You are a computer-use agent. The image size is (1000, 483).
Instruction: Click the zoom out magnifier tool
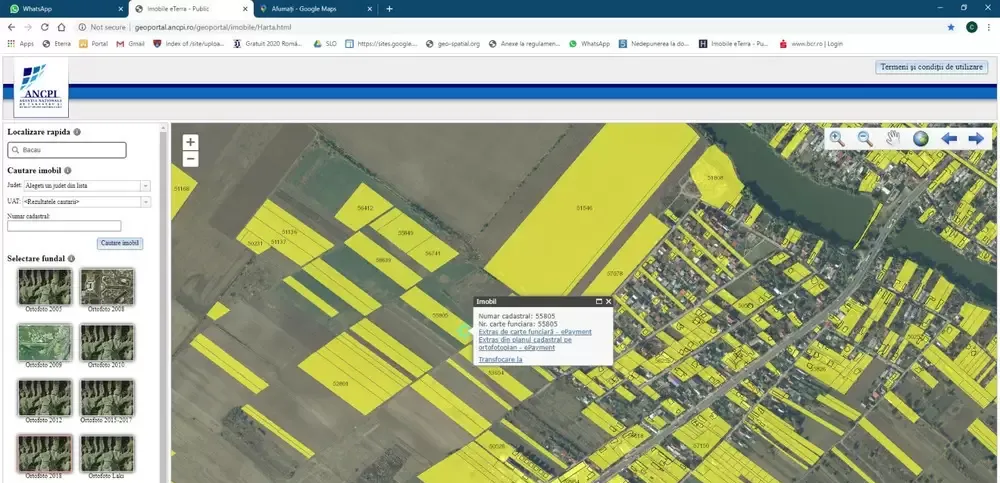(x=865, y=139)
